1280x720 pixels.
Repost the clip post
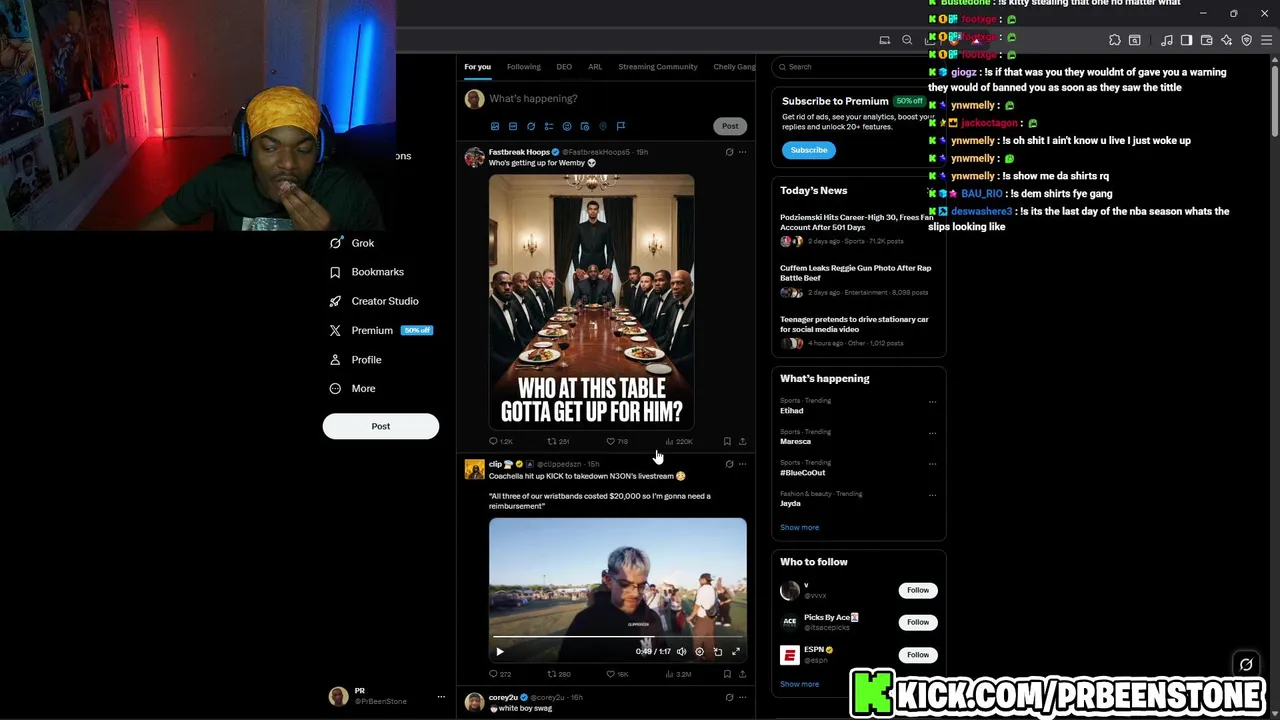point(558,674)
